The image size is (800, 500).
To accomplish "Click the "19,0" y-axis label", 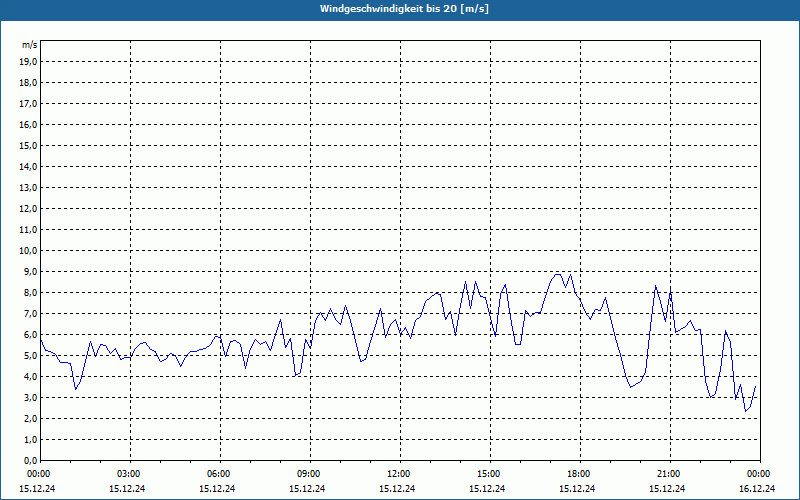I will 28,62.
